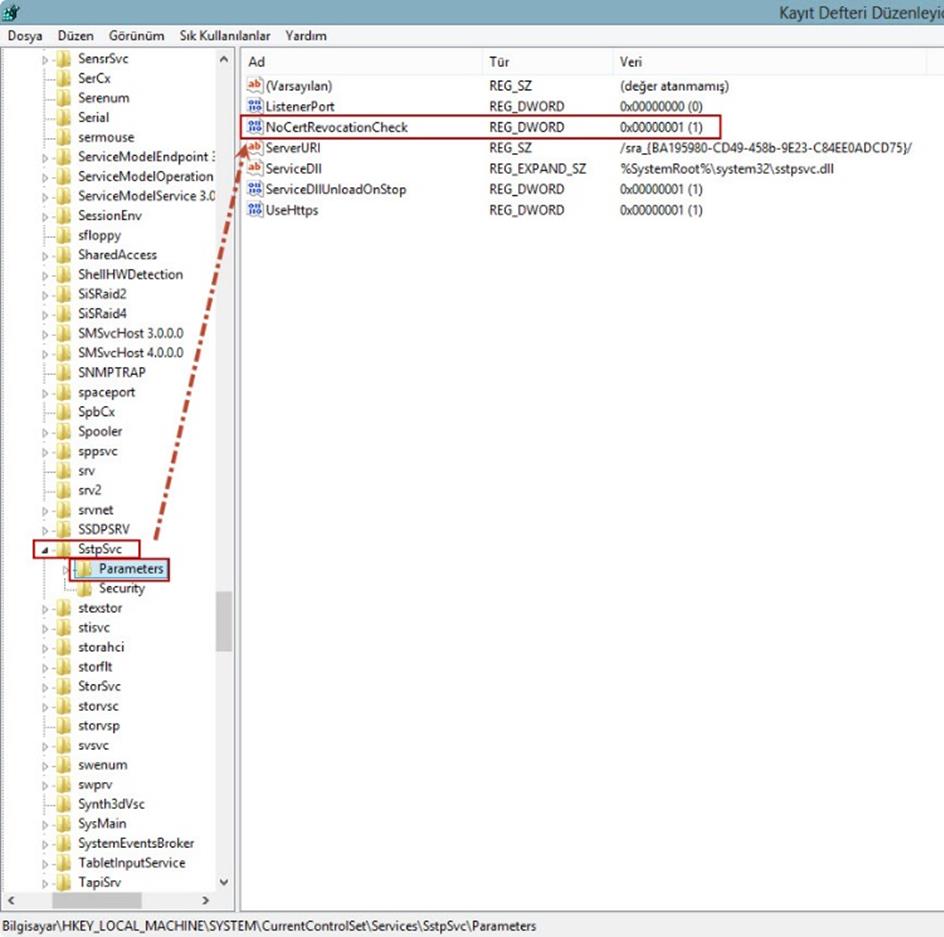Select the TabletInputService tree item
This screenshot has height=937, width=944.
tap(132, 862)
